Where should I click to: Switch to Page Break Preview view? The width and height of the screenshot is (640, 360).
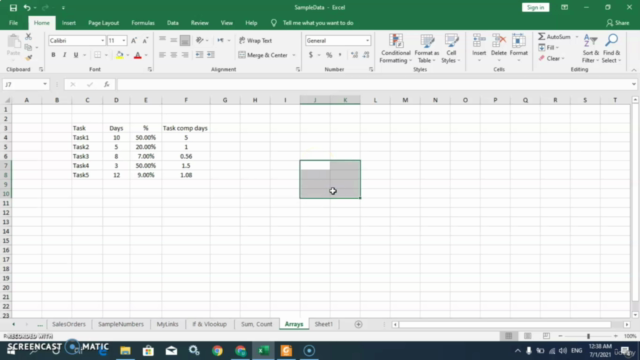click(546, 336)
